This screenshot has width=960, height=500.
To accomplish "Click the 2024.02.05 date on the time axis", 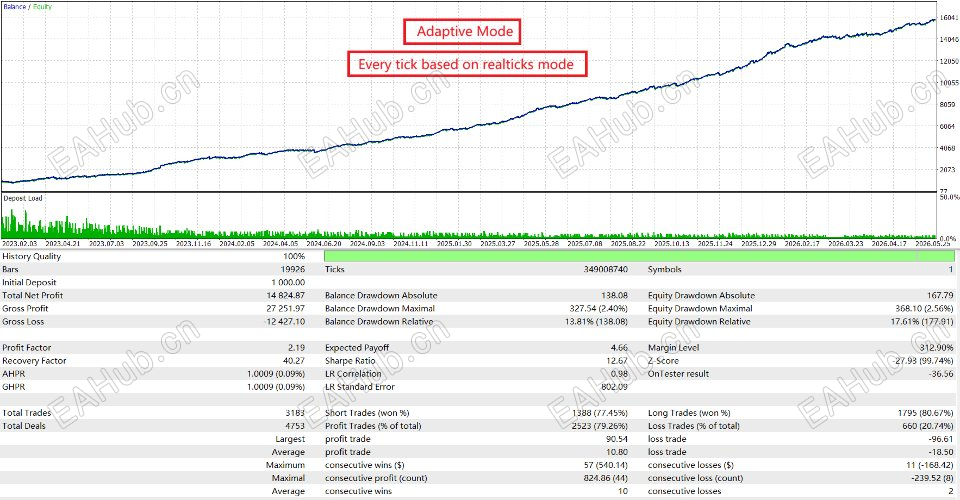I will 236,244.
